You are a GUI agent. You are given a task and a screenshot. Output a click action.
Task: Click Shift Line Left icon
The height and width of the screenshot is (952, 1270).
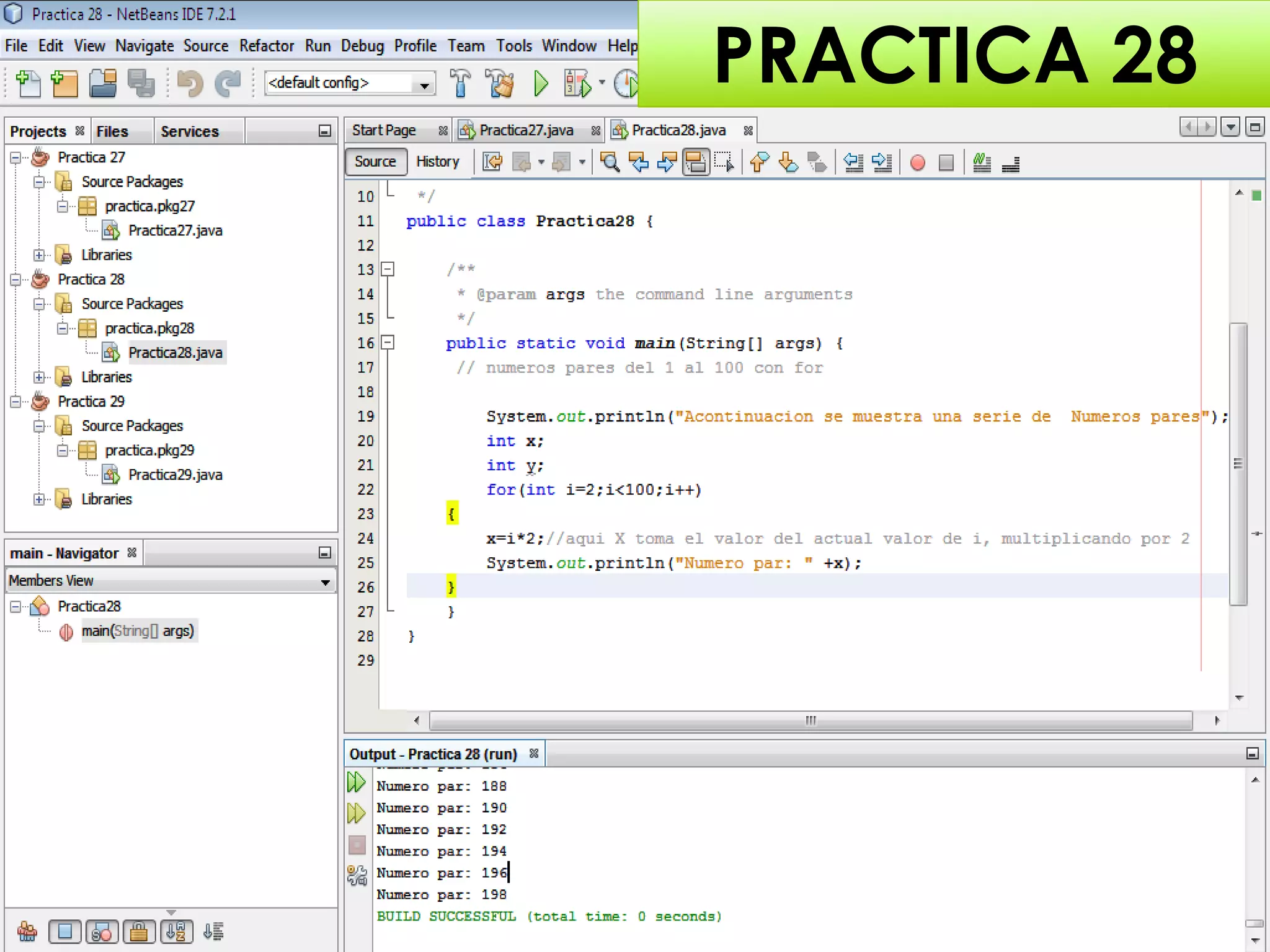[x=854, y=162]
